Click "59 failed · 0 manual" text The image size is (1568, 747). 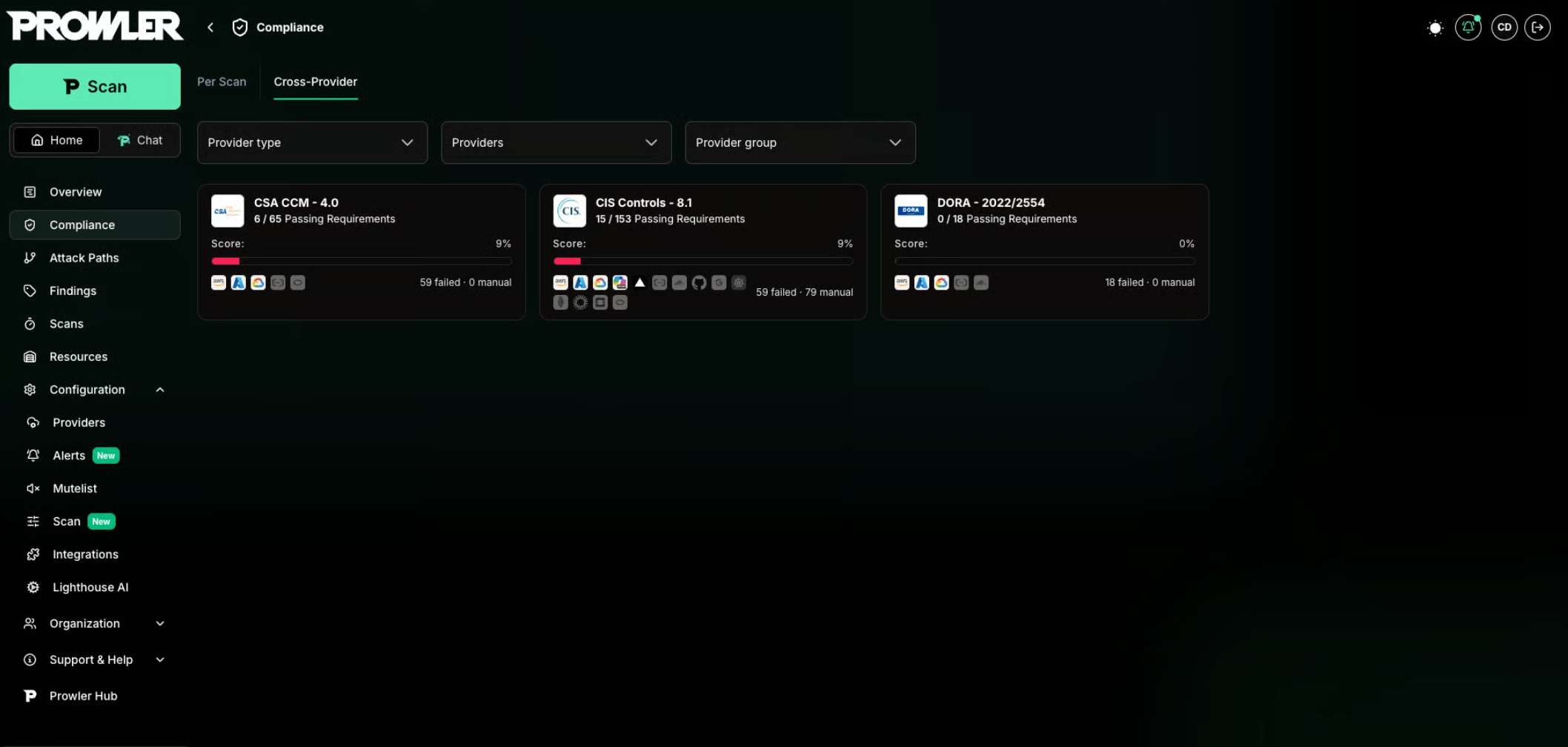pos(465,282)
